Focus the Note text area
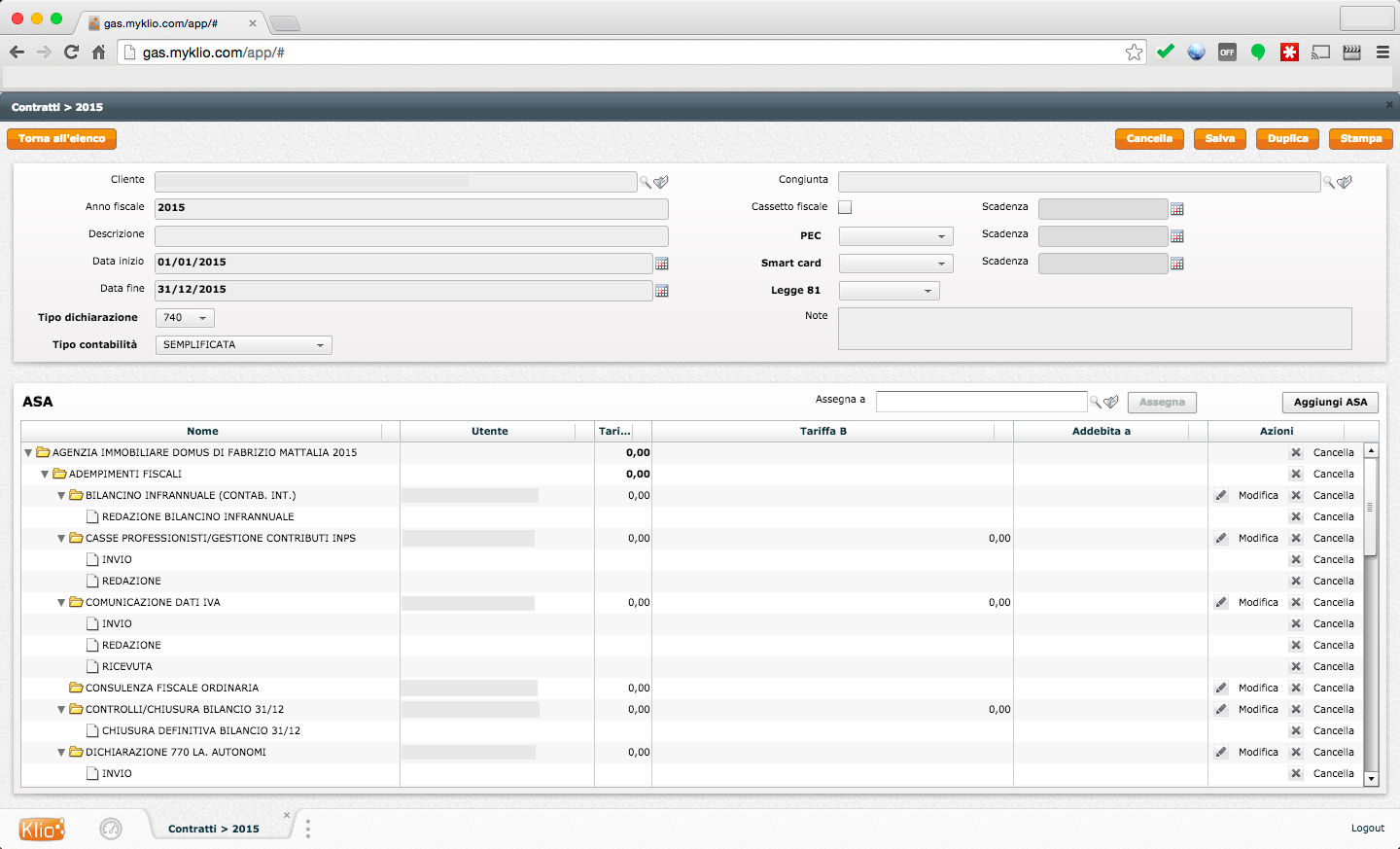Image resolution: width=1400 pixels, height=849 pixels. (x=1095, y=329)
